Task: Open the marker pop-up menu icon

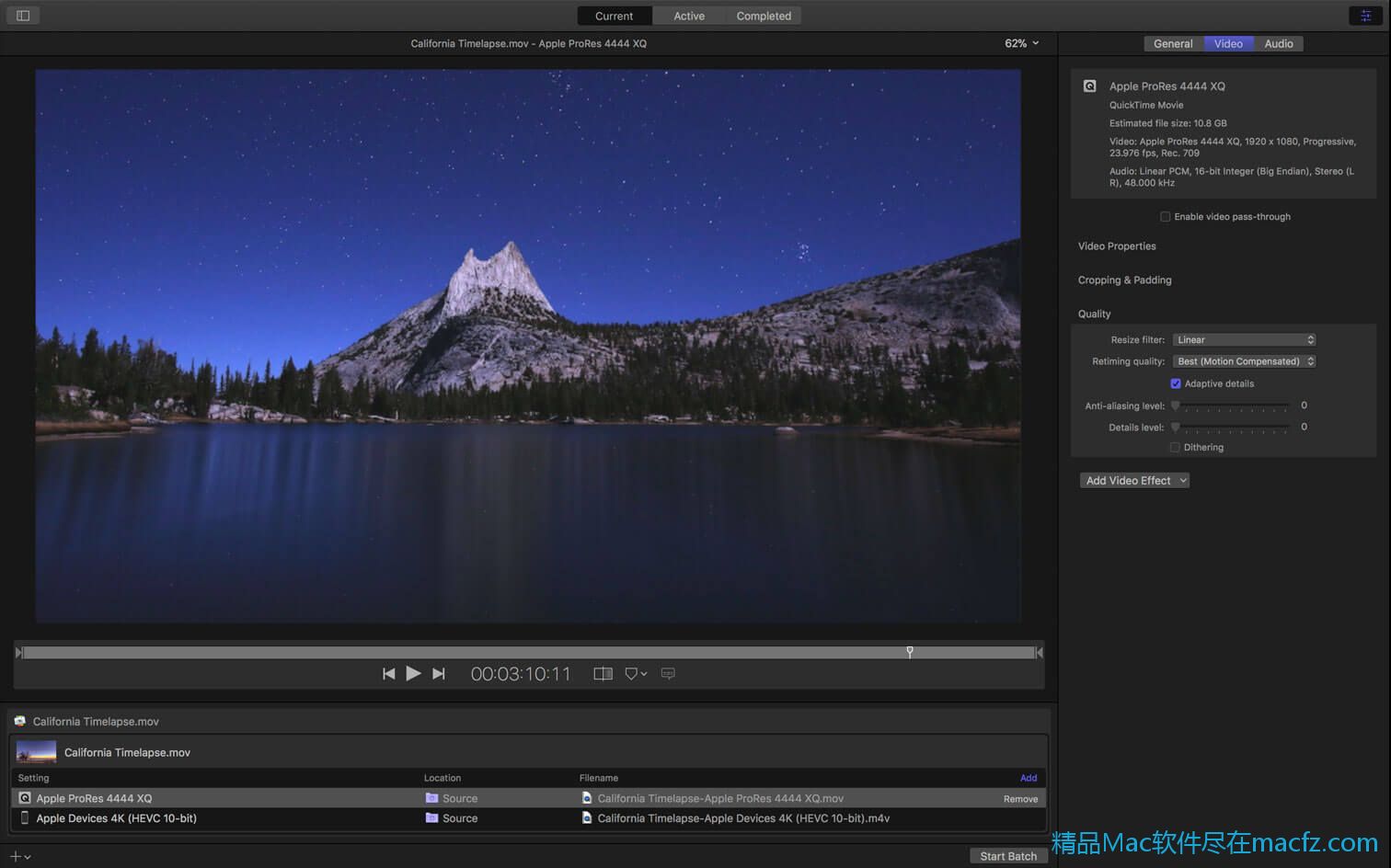Action: click(636, 674)
